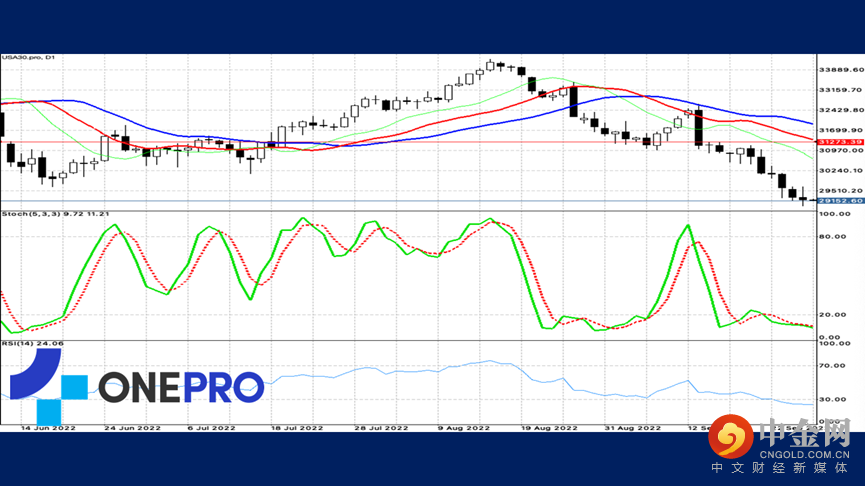865x486 pixels.
Task: Select the 31699.90 price axis label
Action: [x=841, y=131]
